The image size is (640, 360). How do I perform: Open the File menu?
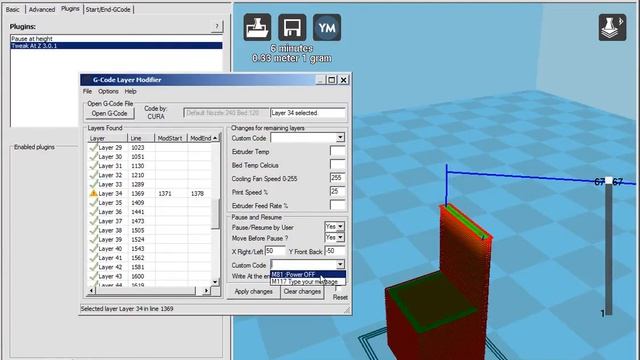(x=87, y=91)
